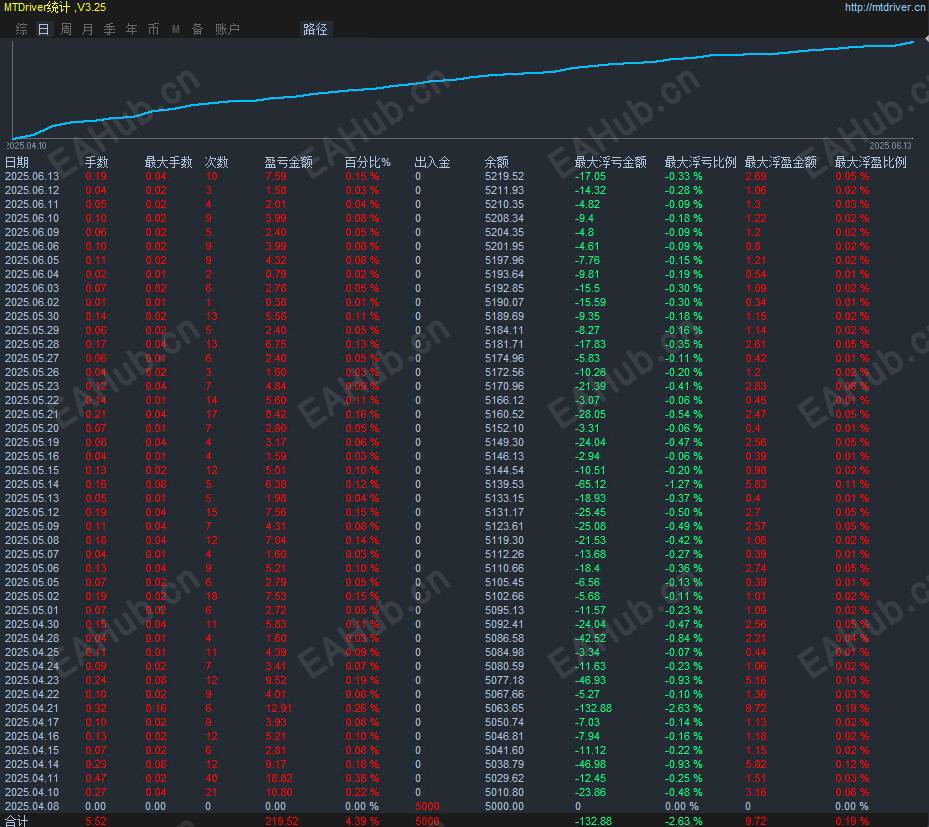
Task: Switch to the 综 summary tab
Action: [21, 30]
